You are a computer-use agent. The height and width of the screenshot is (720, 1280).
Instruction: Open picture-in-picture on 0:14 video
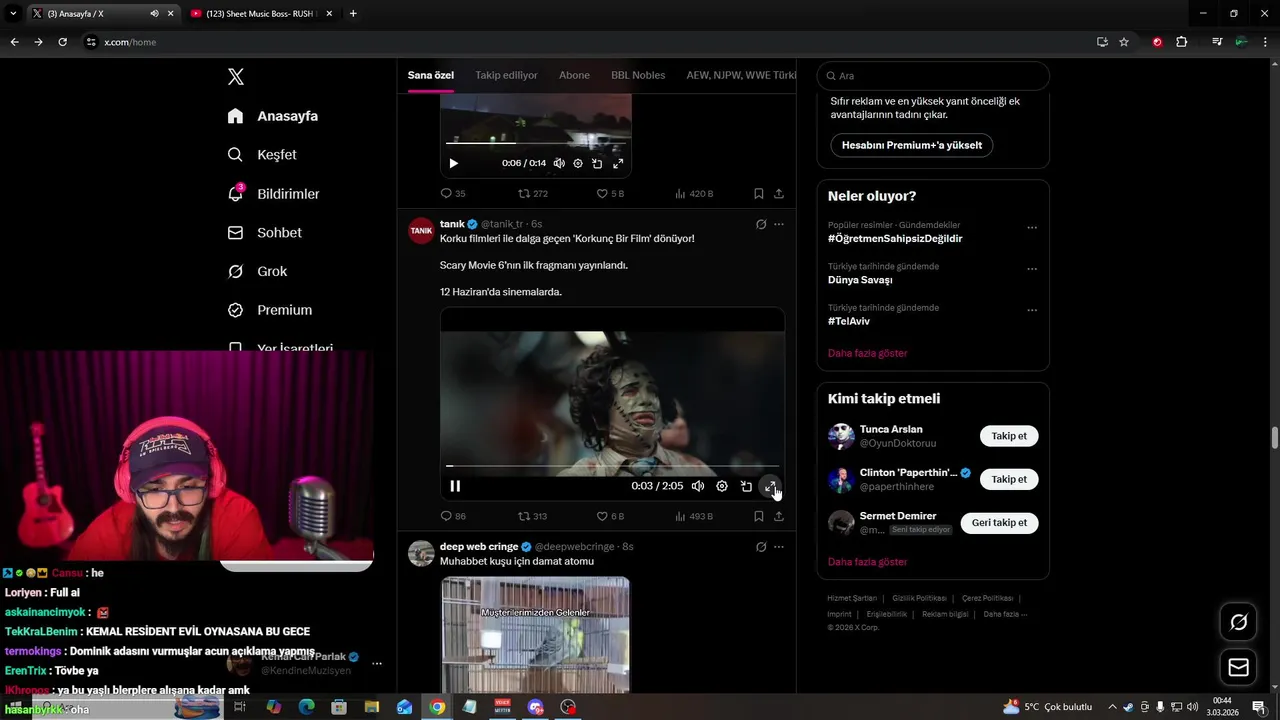(x=597, y=163)
